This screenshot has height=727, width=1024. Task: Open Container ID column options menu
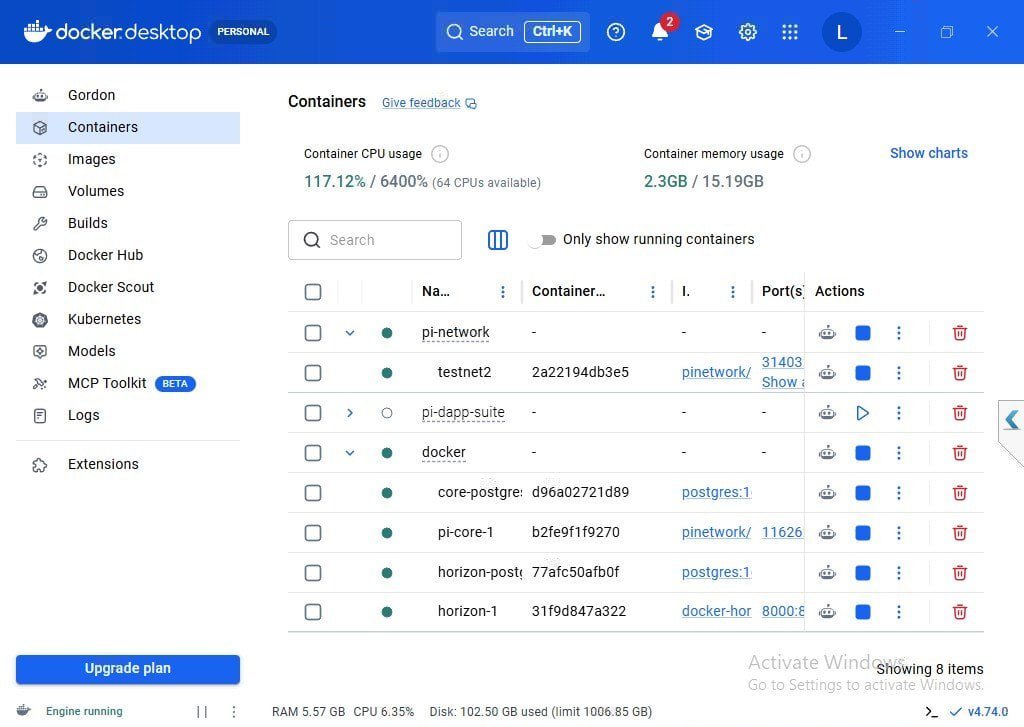click(x=652, y=292)
